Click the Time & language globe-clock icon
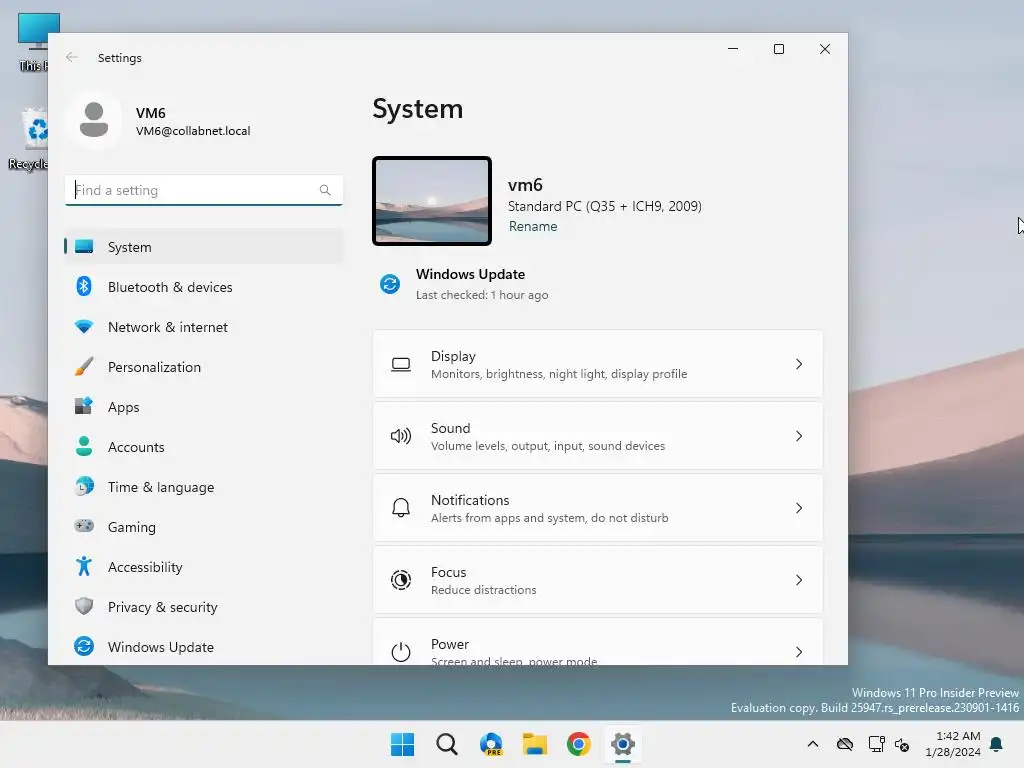Image resolution: width=1024 pixels, height=768 pixels. point(84,487)
